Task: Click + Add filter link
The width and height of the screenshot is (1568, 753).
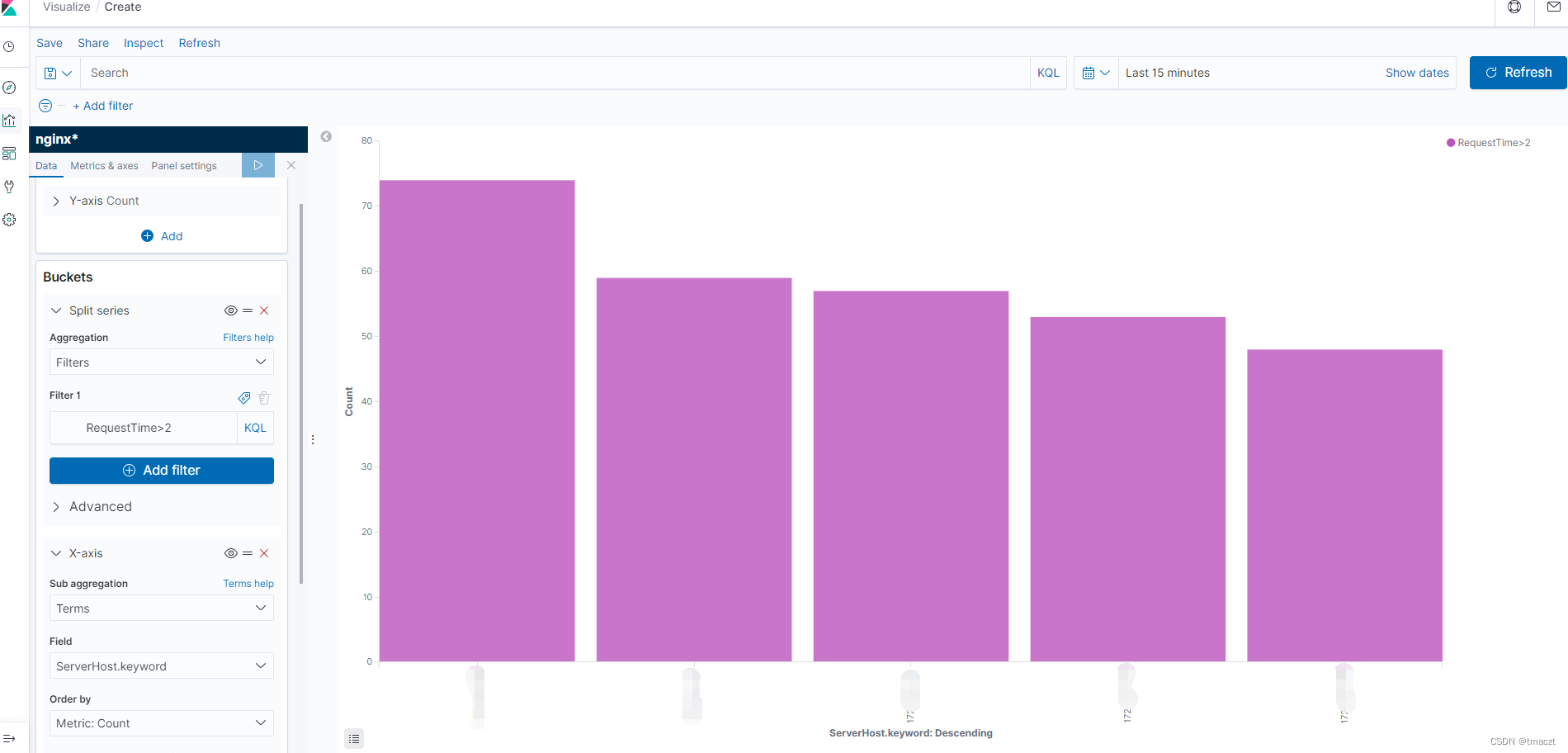Action: (x=102, y=106)
